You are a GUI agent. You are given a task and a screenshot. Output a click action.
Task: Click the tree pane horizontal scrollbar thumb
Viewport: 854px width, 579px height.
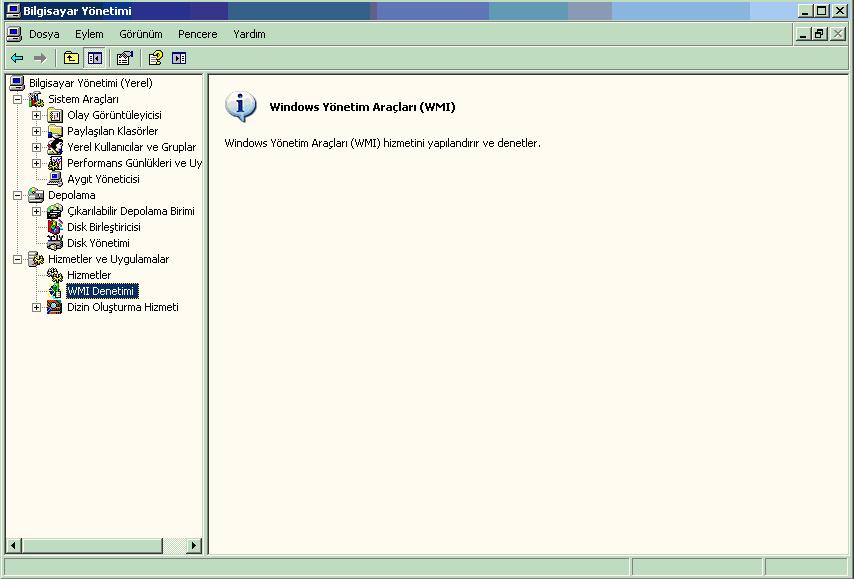pyautogui.click(x=92, y=545)
